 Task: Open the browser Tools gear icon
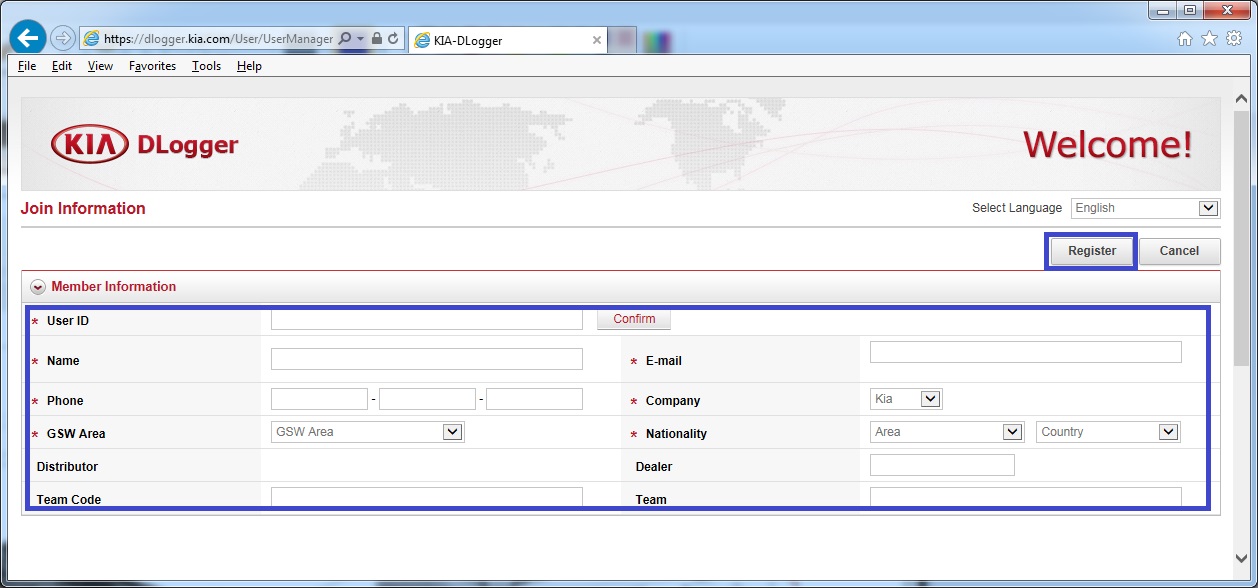[x=1233, y=39]
